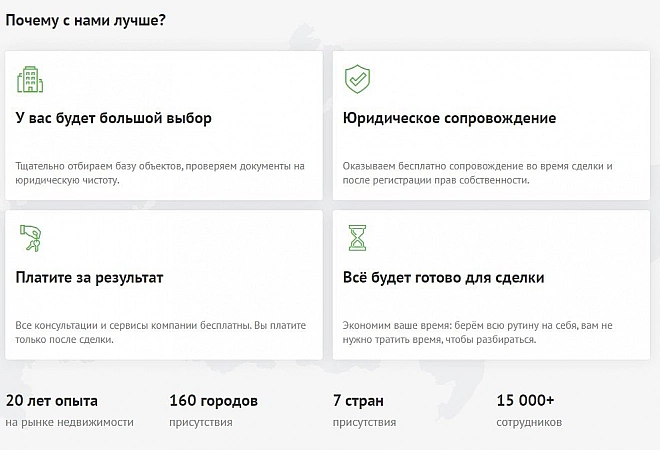The width and height of the screenshot is (660, 450).
Task: Click the green shield checkmark icon
Action: click(x=357, y=79)
